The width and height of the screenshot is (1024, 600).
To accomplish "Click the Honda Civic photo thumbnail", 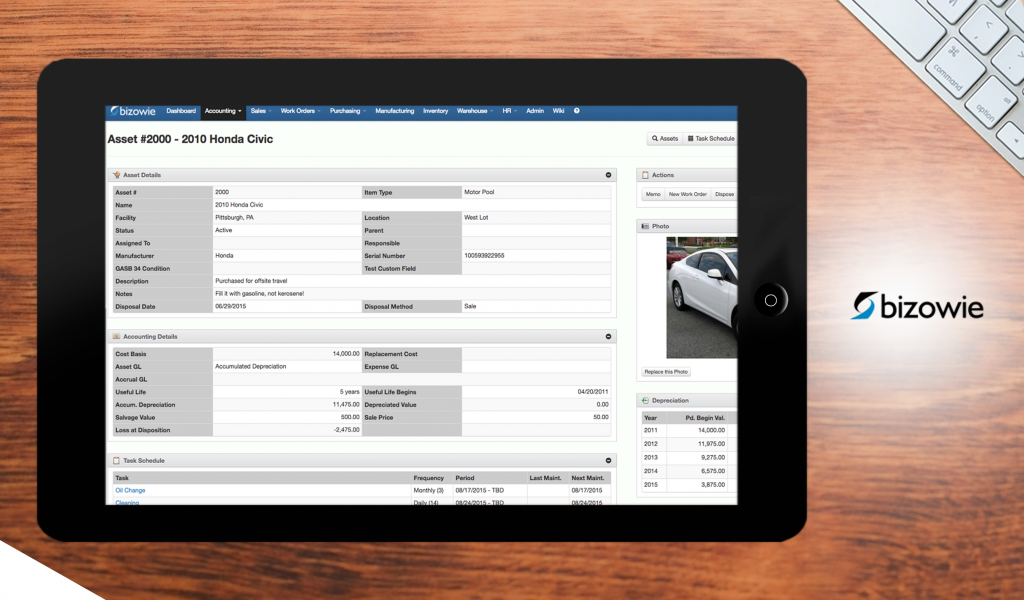I will tap(701, 297).
